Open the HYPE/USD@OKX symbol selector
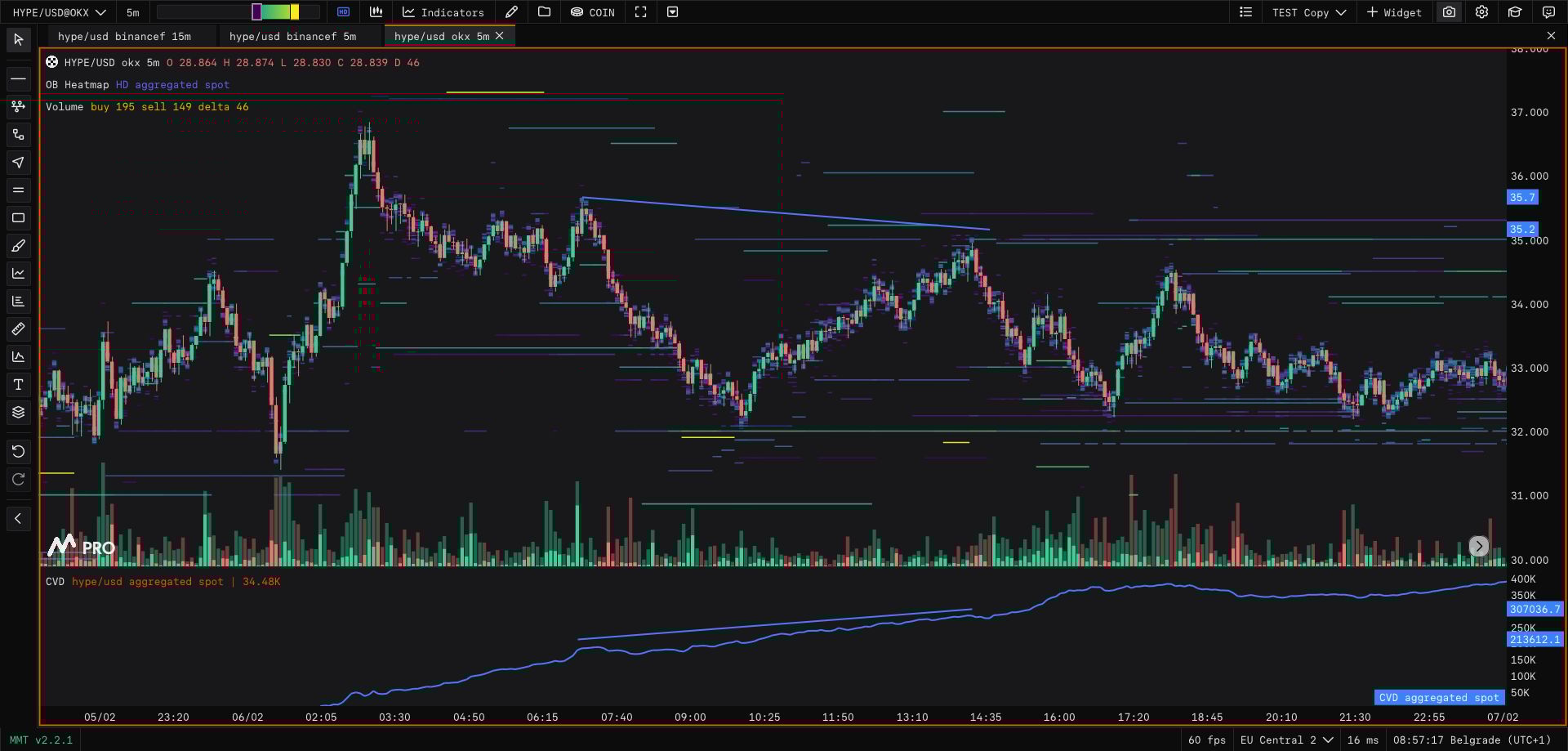This screenshot has height=751, width=1568. coord(60,12)
